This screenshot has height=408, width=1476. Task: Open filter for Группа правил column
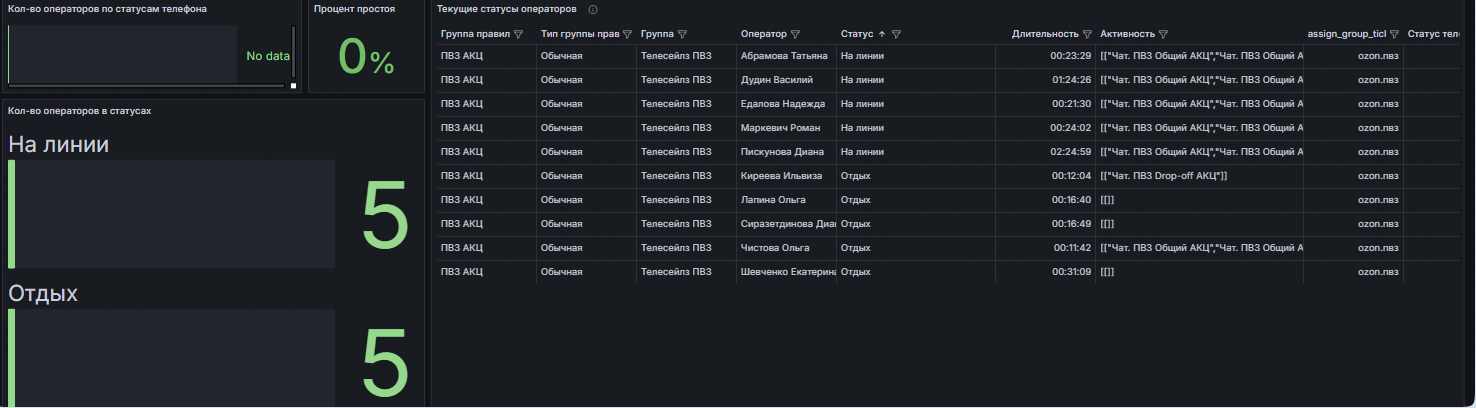[518, 34]
